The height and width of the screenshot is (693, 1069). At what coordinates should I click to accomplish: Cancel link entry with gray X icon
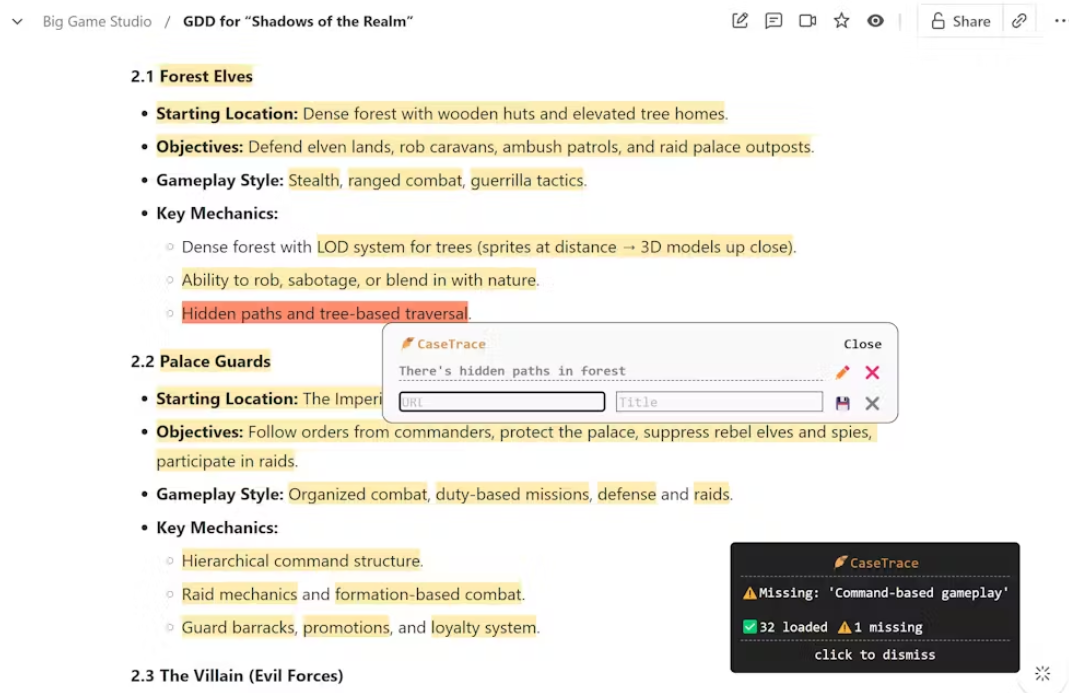872,403
